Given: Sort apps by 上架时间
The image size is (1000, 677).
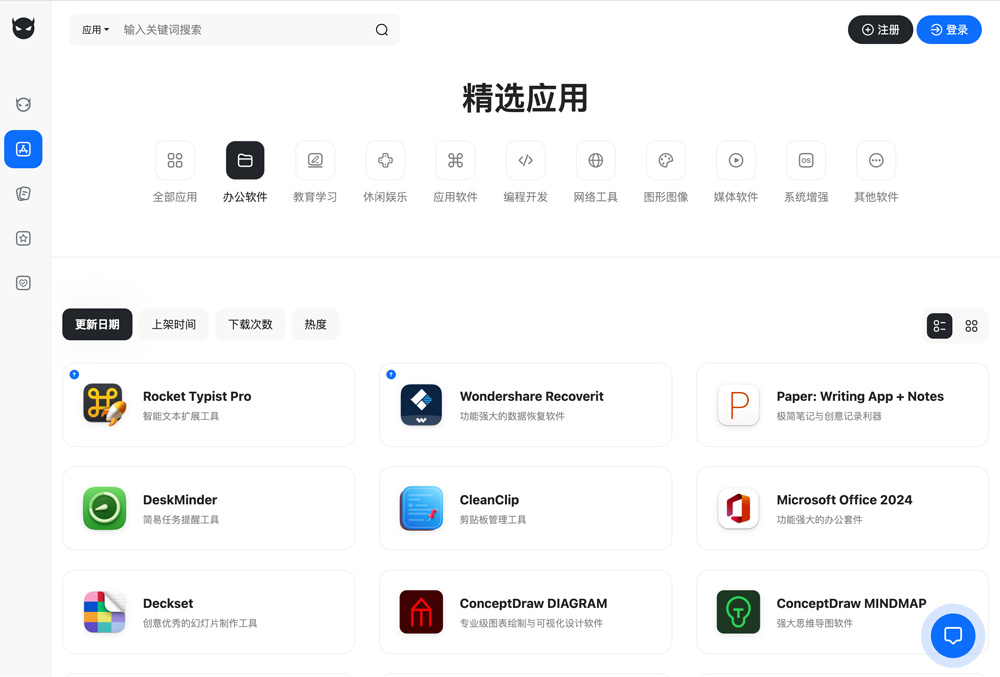Looking at the screenshot, I should coord(173,325).
